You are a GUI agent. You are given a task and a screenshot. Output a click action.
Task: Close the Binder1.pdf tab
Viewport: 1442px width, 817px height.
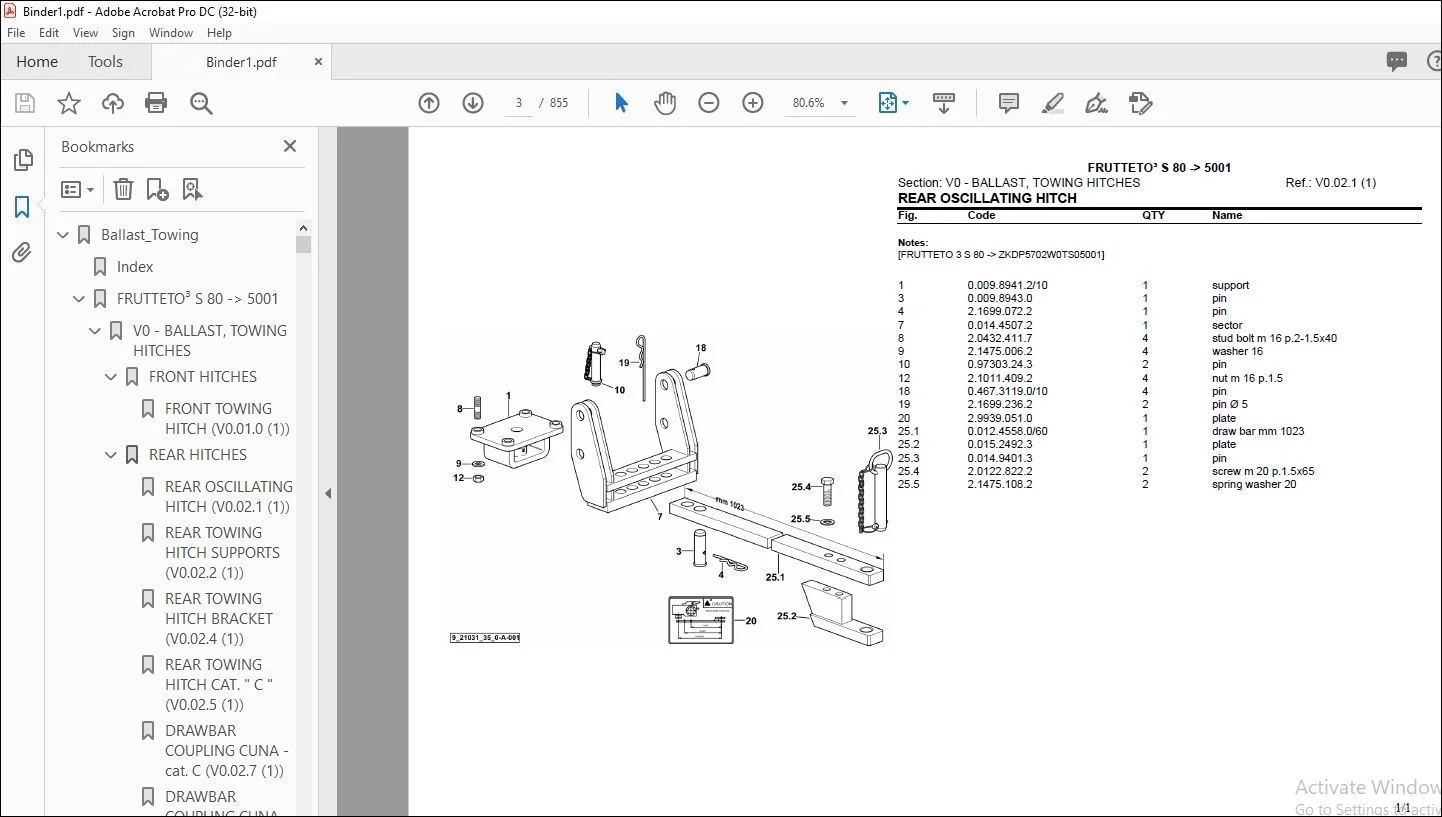(319, 61)
